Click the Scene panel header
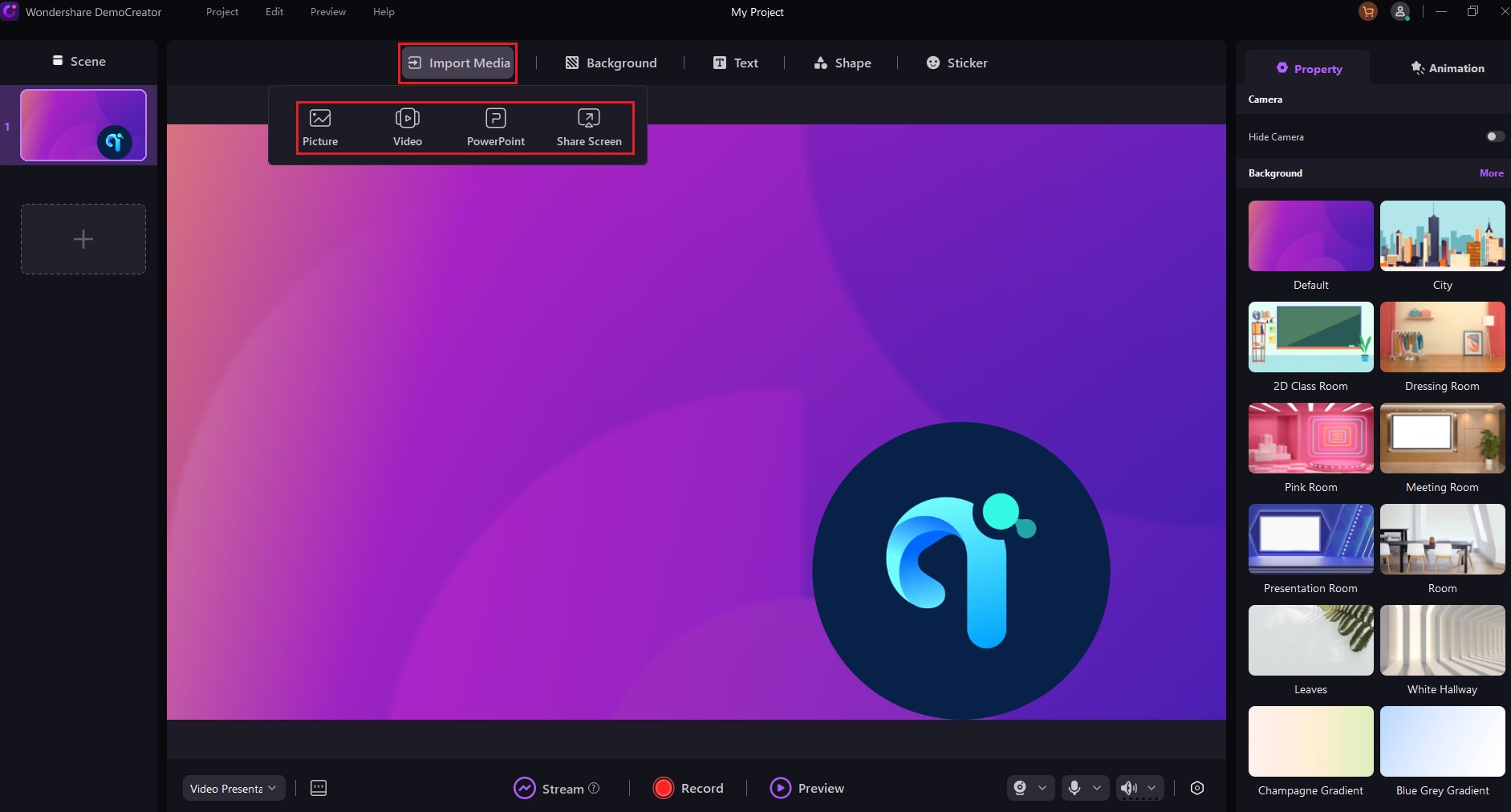Image resolution: width=1511 pixels, height=812 pixels. click(x=79, y=61)
